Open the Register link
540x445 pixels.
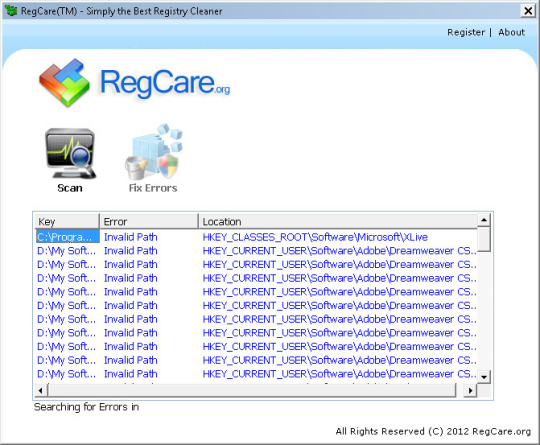(x=466, y=32)
